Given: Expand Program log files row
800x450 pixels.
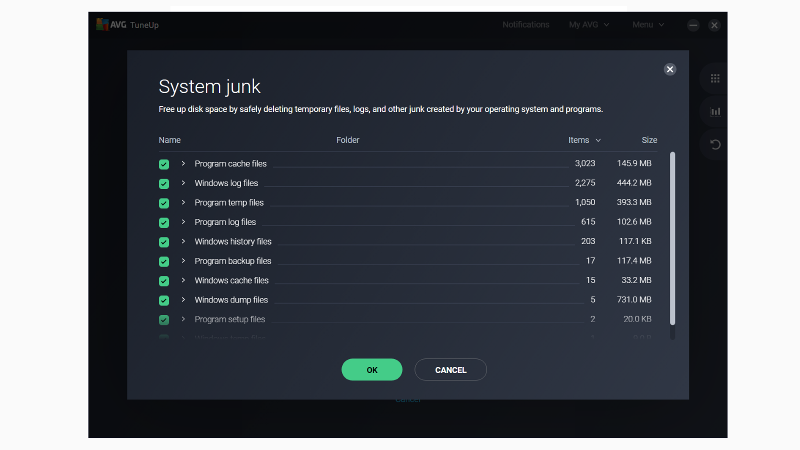Looking at the screenshot, I should point(183,222).
